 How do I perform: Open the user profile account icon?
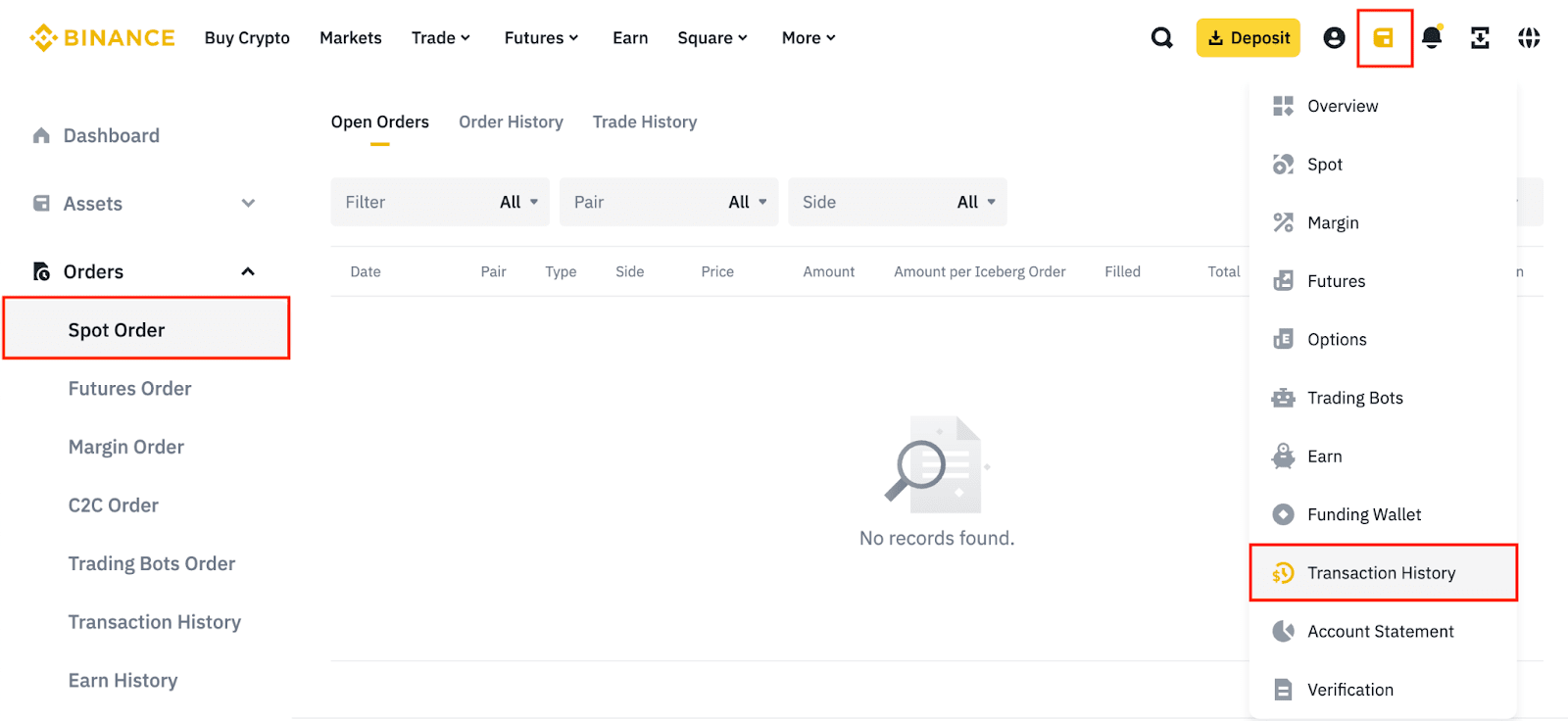[1334, 38]
